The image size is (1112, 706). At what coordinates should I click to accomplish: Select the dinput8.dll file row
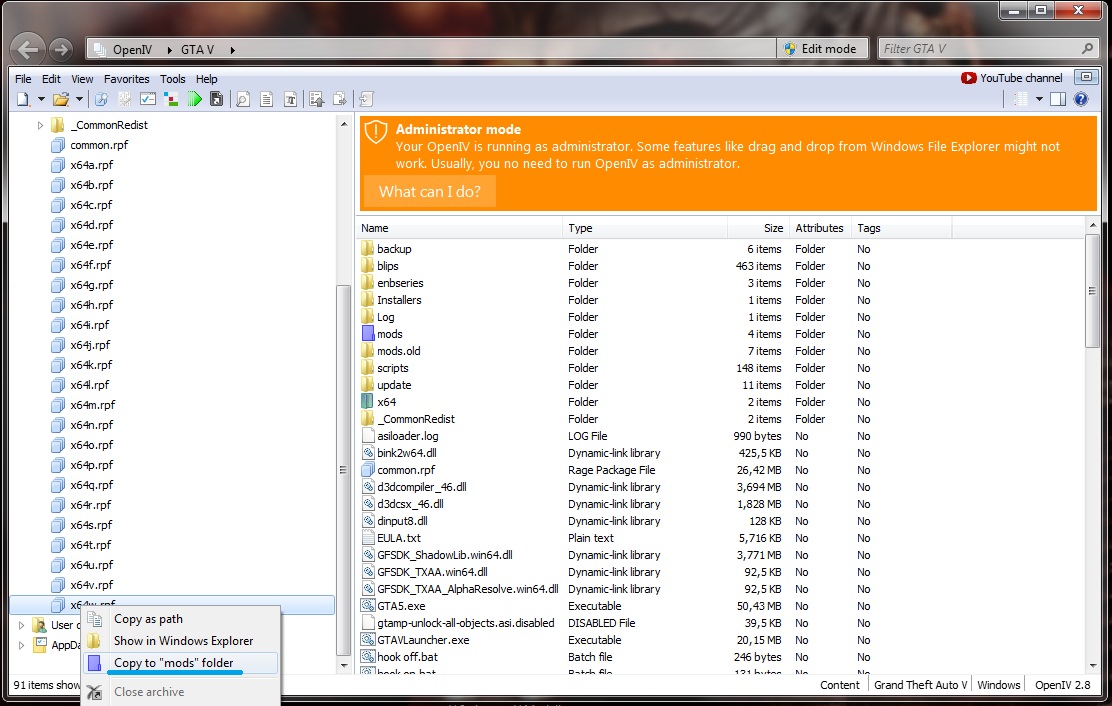(x=720, y=521)
